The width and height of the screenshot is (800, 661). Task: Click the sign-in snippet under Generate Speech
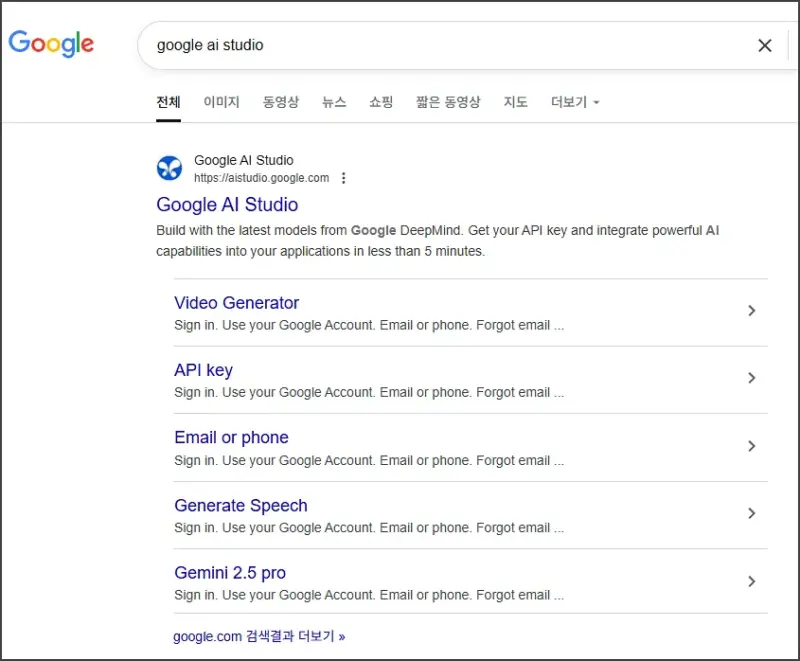[x=369, y=528]
